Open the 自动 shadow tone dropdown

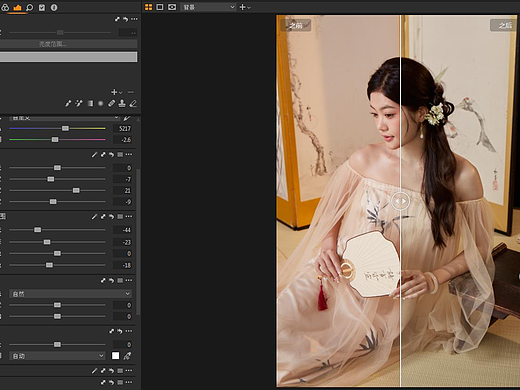pos(57,356)
